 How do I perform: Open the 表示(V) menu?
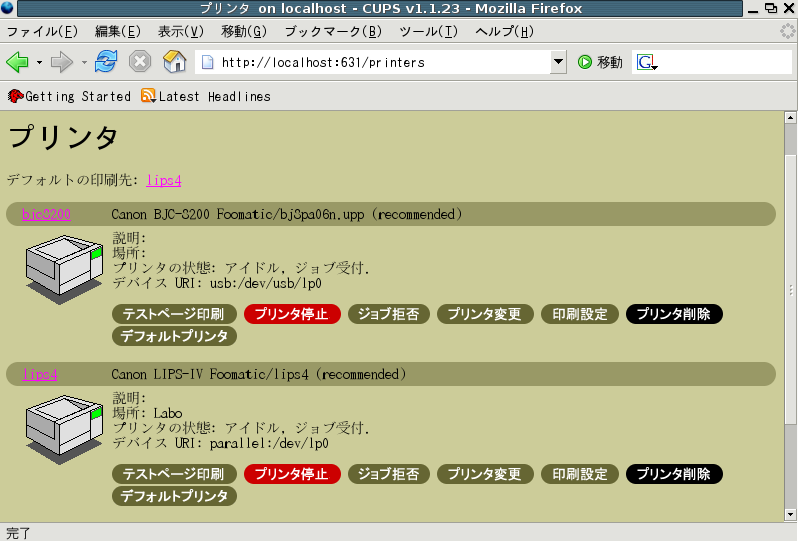[x=181, y=32]
